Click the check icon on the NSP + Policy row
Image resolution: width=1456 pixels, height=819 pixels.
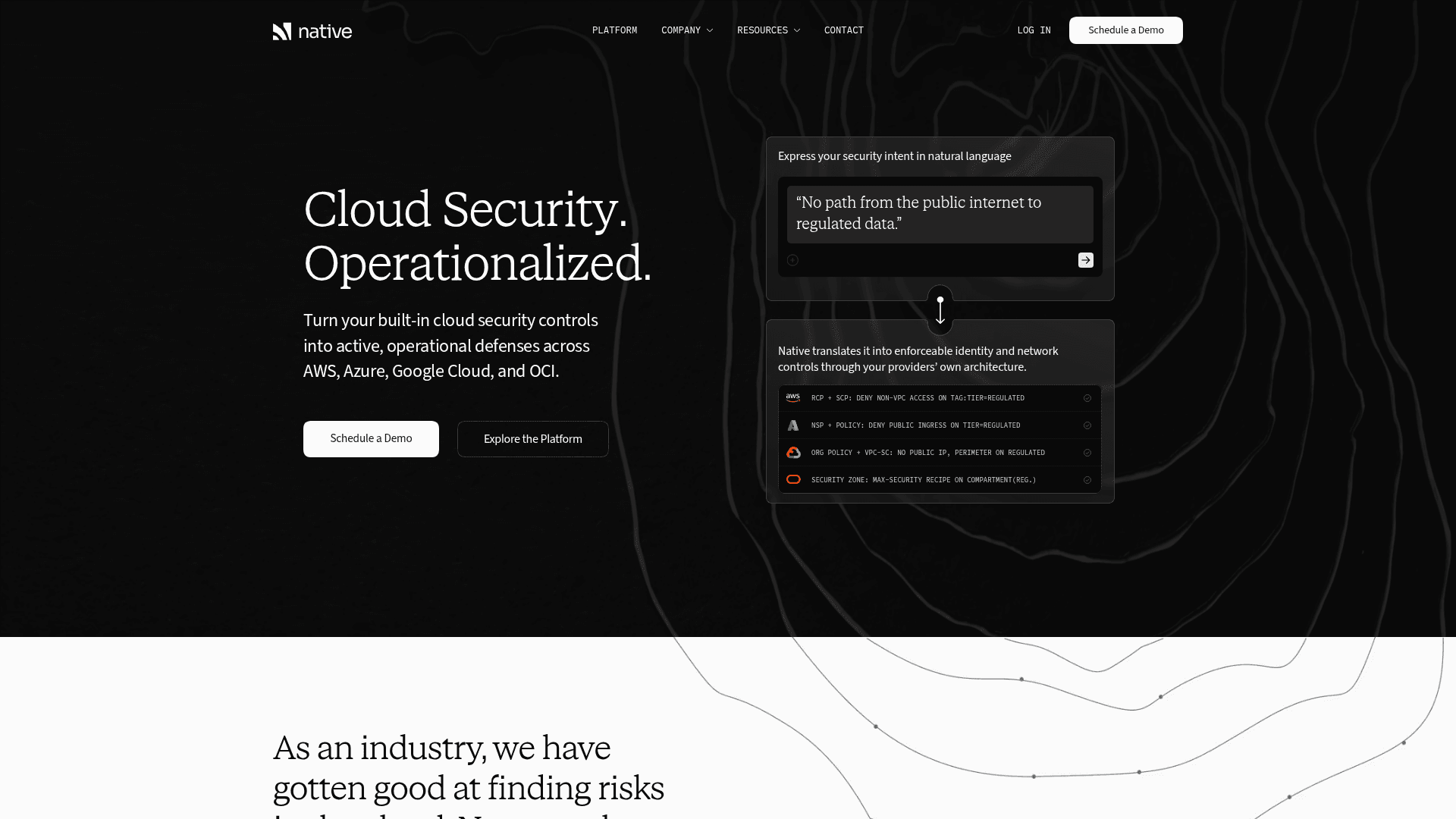(1087, 425)
